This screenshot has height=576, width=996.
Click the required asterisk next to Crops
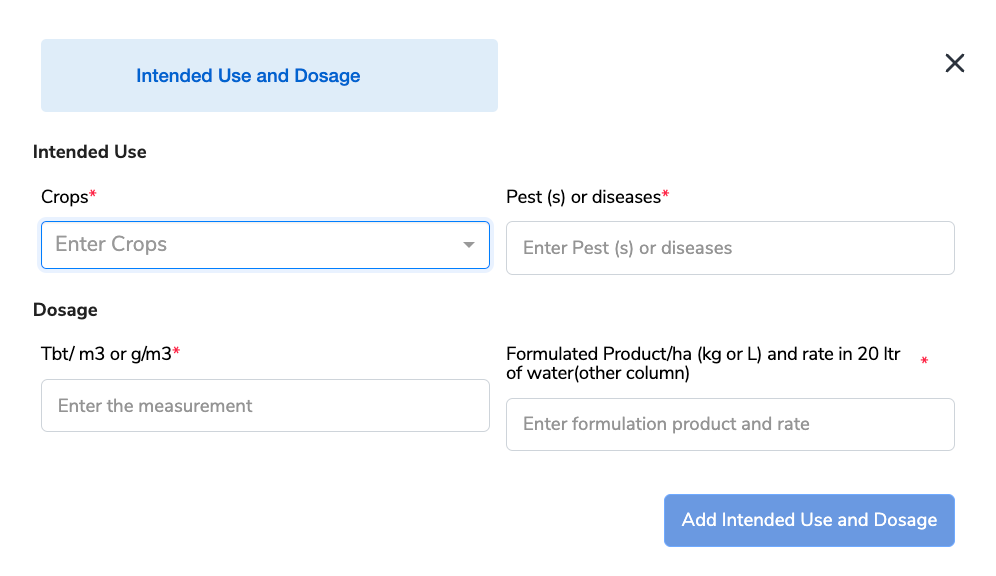pyautogui.click(x=93, y=195)
